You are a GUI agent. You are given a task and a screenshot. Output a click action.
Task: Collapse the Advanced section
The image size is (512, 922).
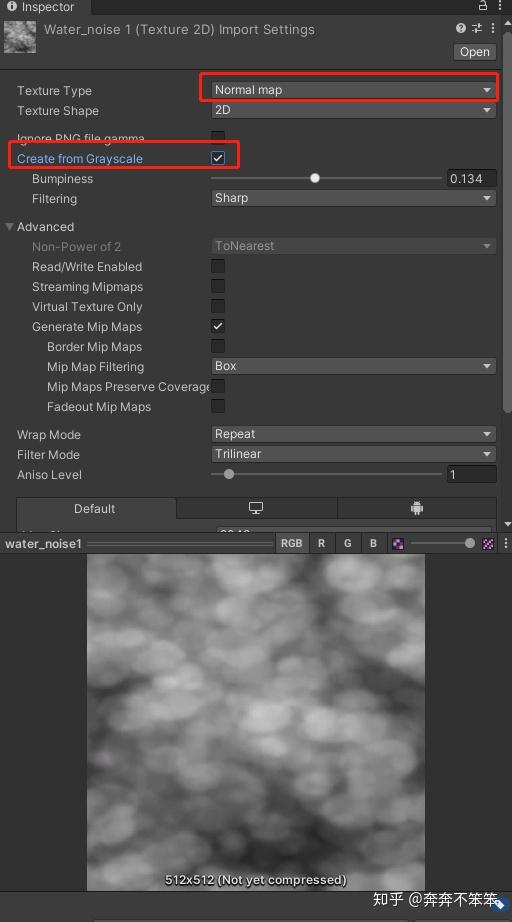click(9, 226)
